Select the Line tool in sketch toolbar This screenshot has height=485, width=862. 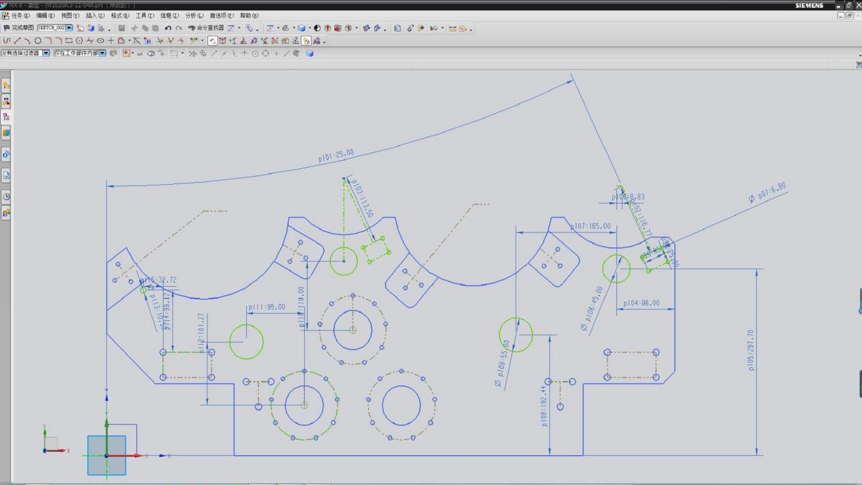coord(17,41)
